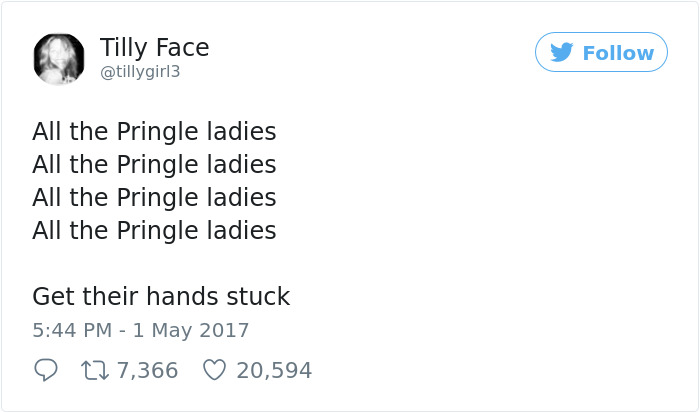Image resolution: width=700 pixels, height=413 pixels.
Task: Click the word "hands" in the tweet
Action: pyautogui.click(x=183, y=297)
